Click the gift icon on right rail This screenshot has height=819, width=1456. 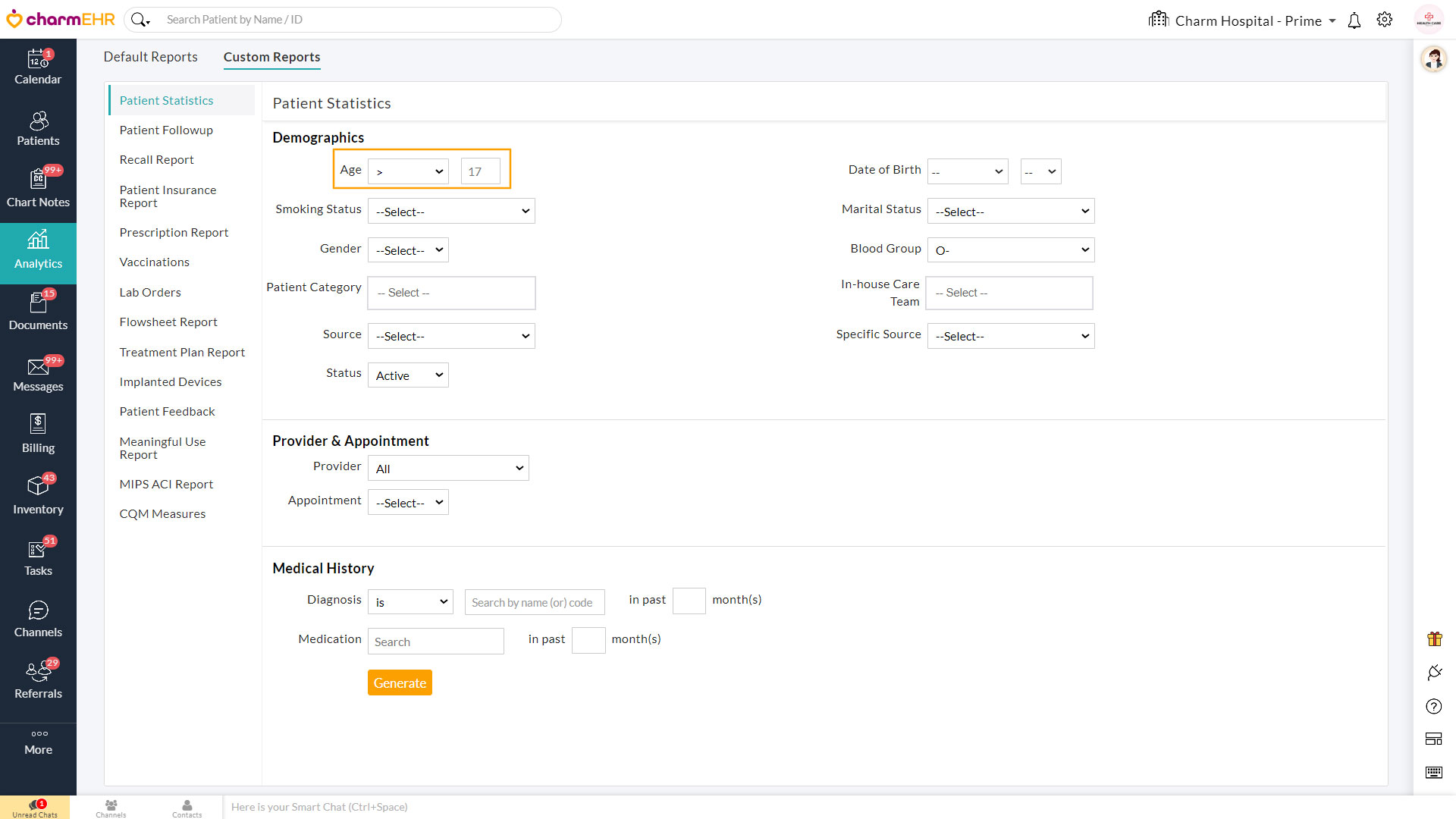pos(1434,639)
